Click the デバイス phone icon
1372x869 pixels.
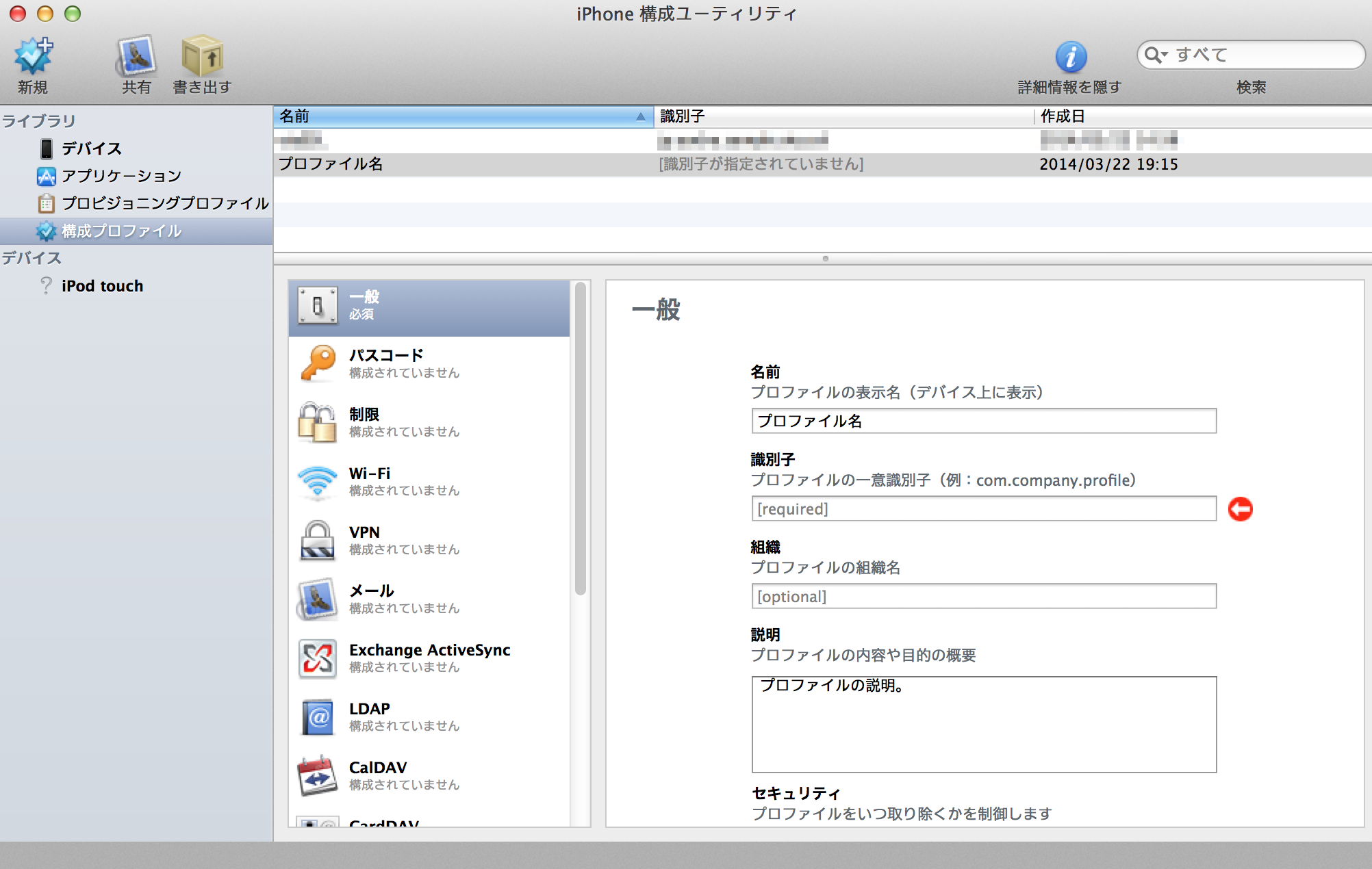coord(46,148)
